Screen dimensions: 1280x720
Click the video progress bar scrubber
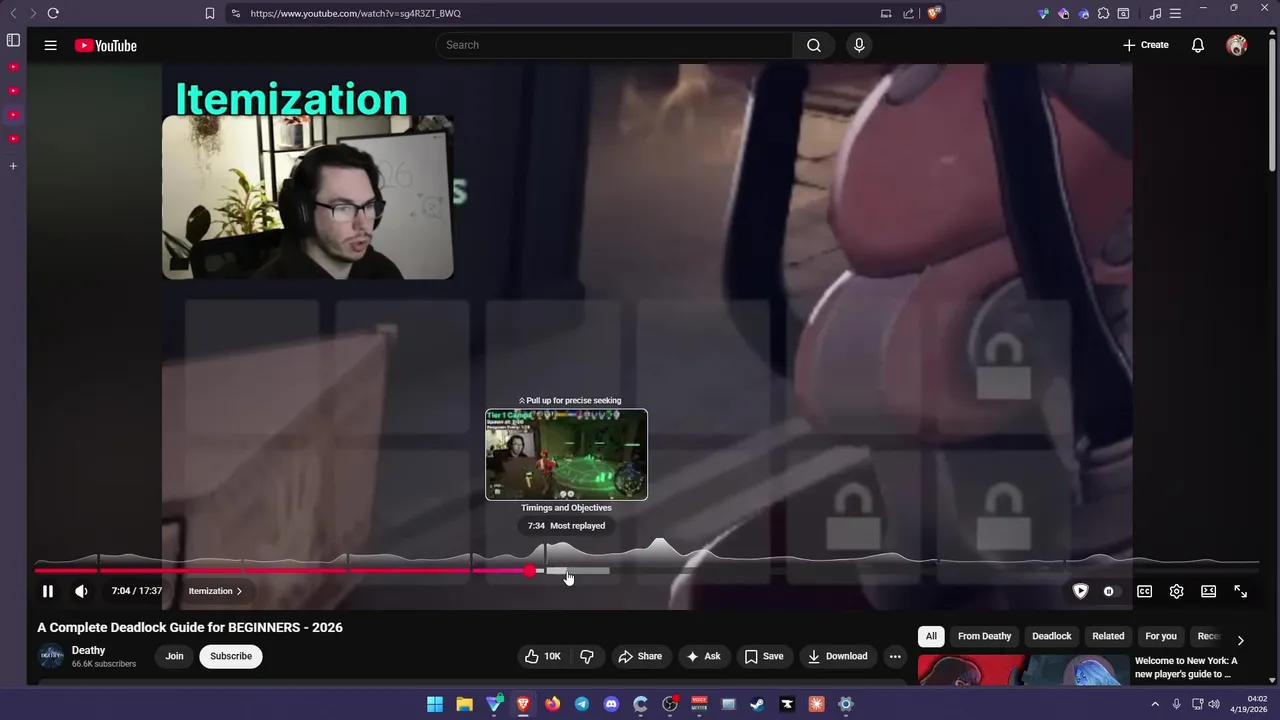click(529, 571)
